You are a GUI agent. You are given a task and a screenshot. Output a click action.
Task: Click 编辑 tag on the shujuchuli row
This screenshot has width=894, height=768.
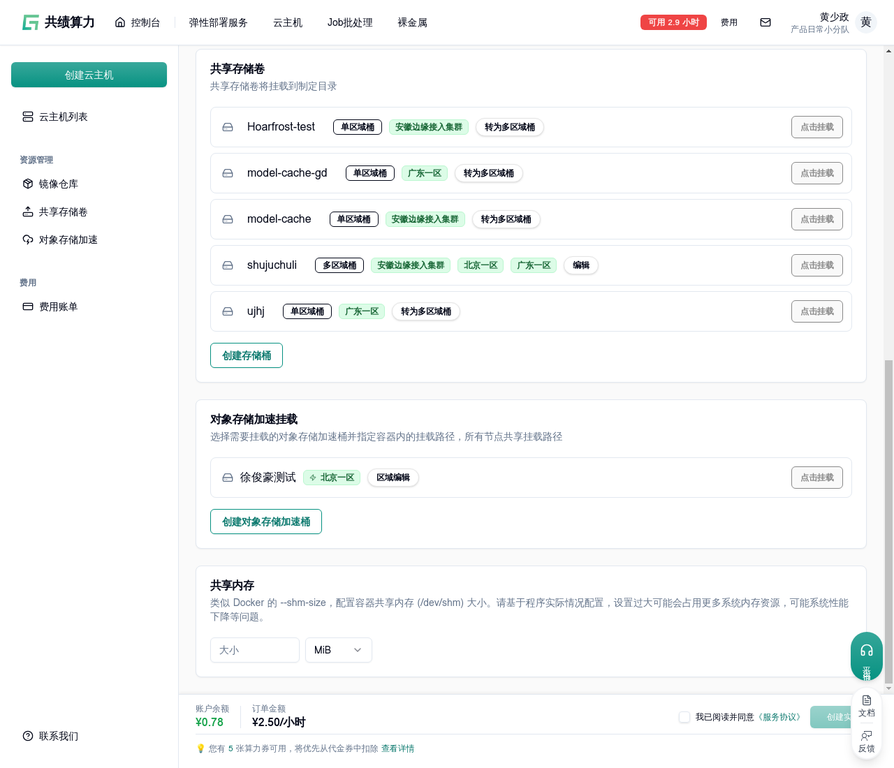[x=581, y=265]
